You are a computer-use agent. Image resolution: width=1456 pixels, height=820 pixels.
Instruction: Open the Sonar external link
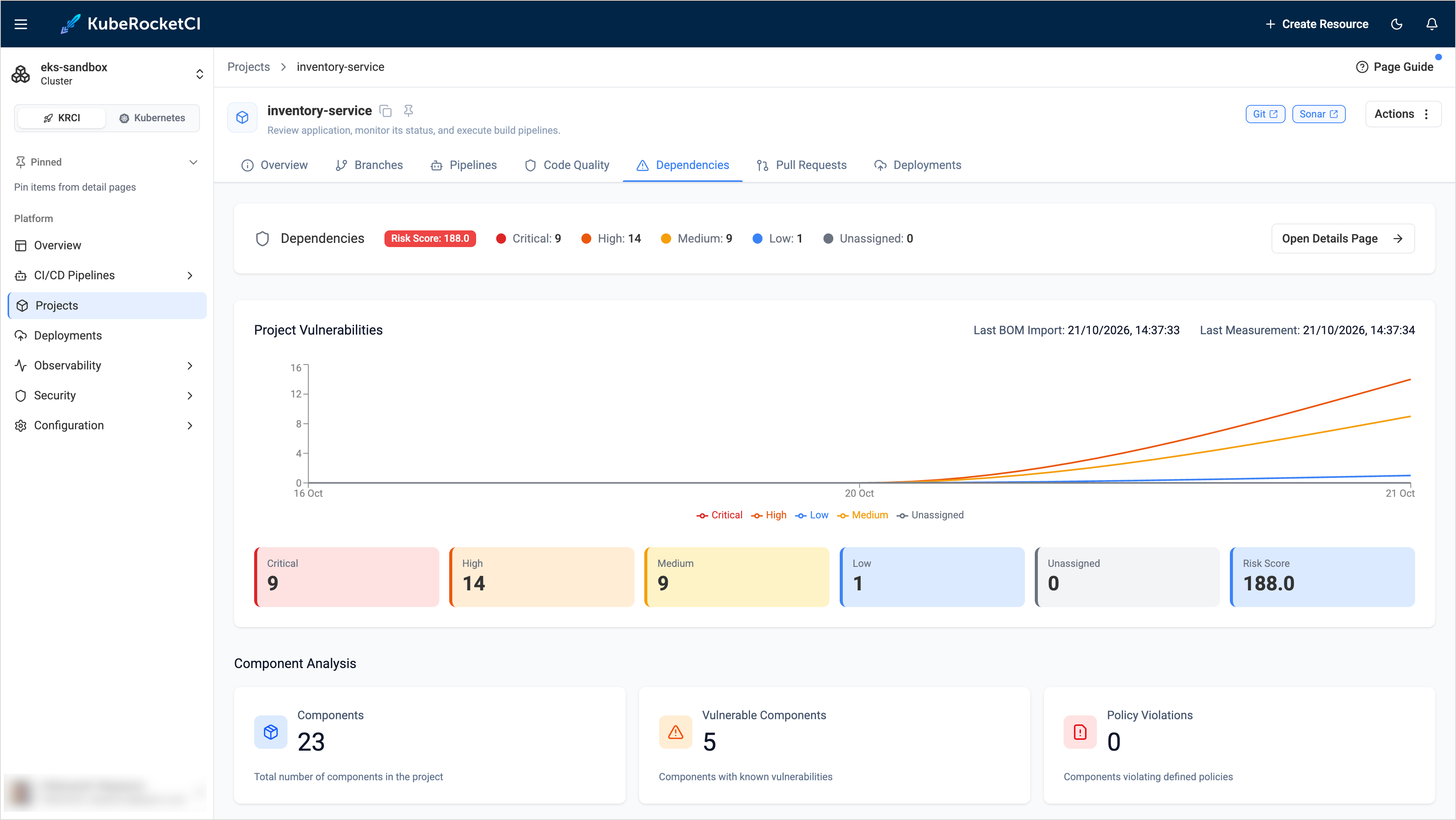[1319, 114]
